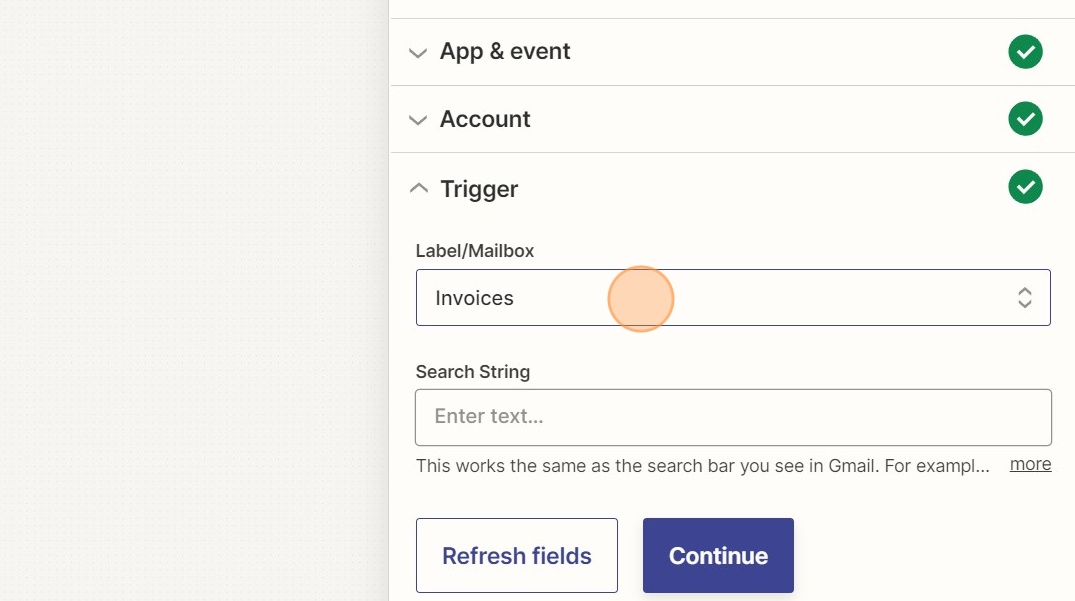
Task: Click the Trigger green checkmark icon
Action: (1025, 186)
